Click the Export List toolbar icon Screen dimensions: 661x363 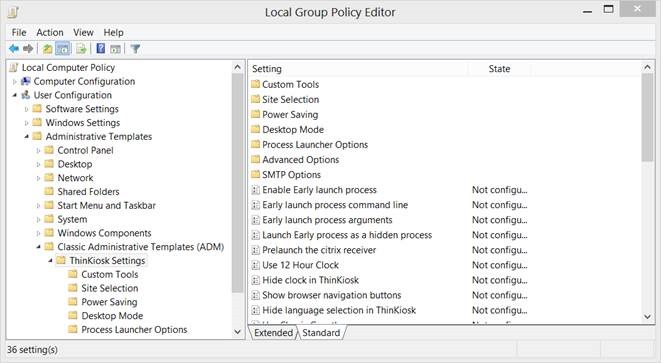coord(81,49)
